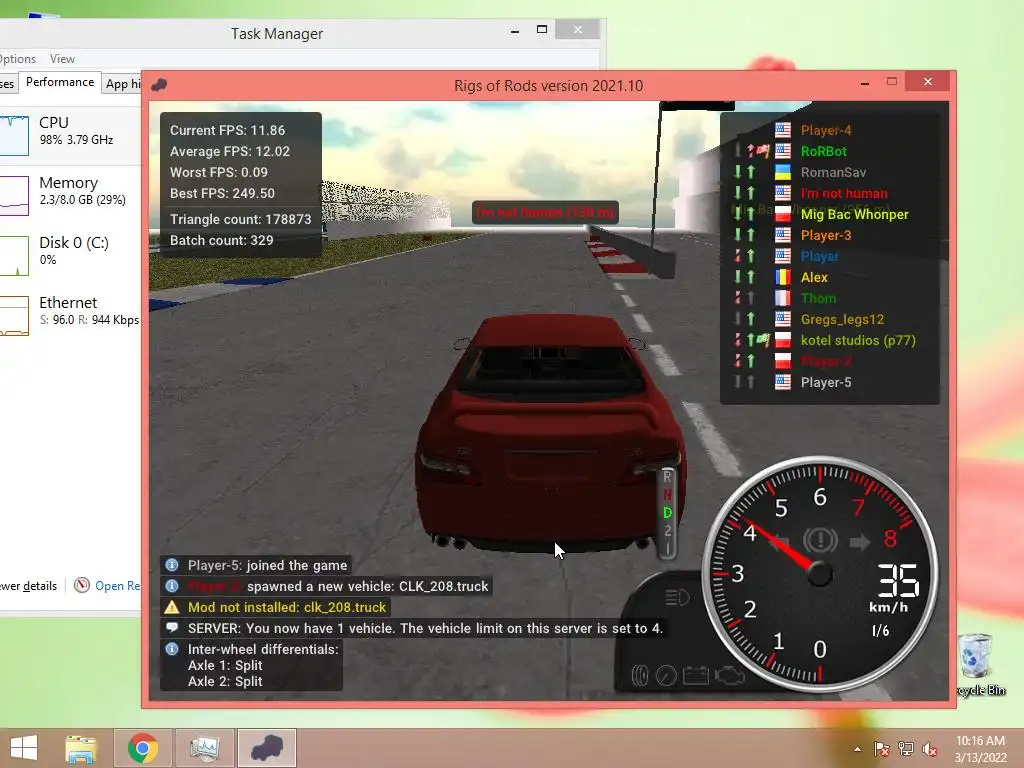Screen dimensions: 1024x768
Task: Click the battery dashboard indicator icon
Action: (696, 675)
